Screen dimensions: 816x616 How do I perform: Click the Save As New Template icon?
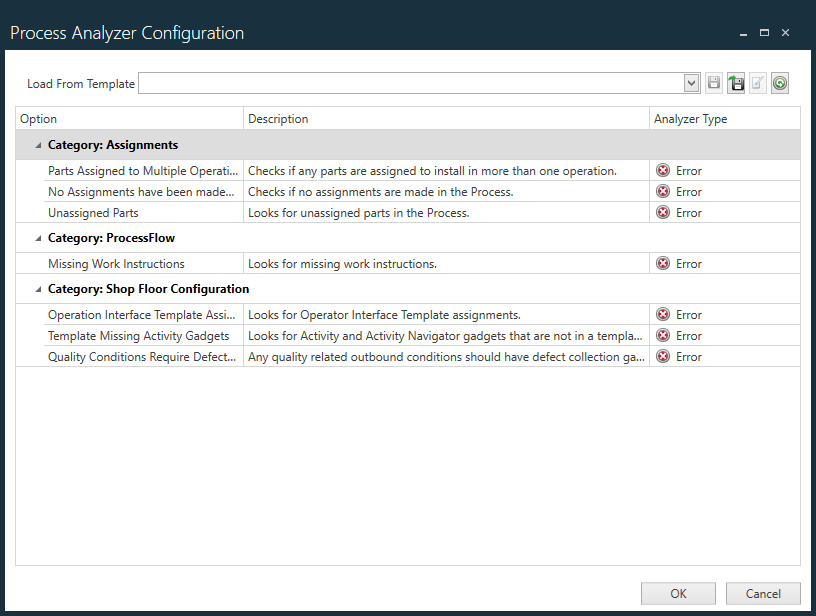click(x=736, y=83)
